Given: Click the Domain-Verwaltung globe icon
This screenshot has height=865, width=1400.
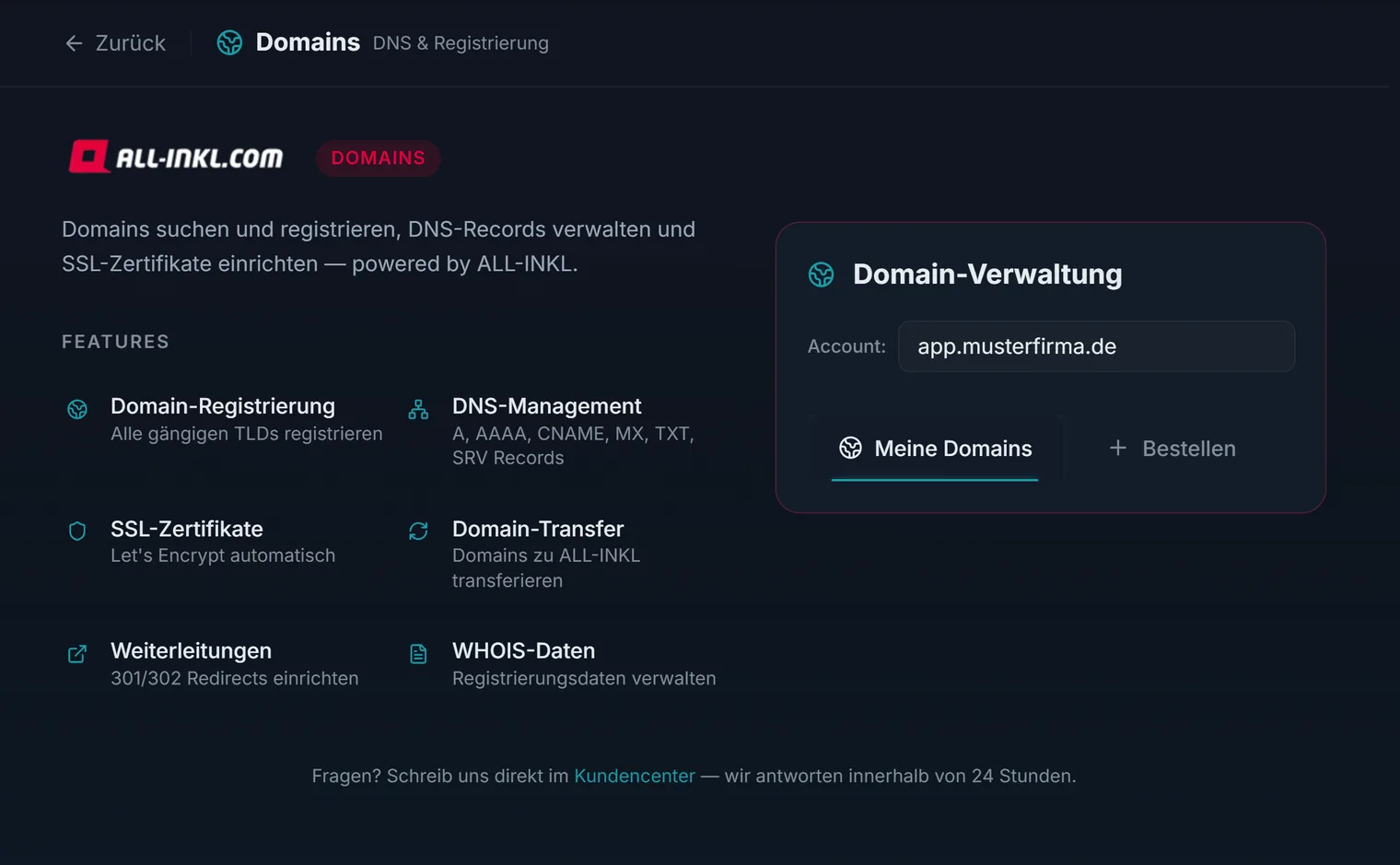Looking at the screenshot, I should click(x=821, y=275).
